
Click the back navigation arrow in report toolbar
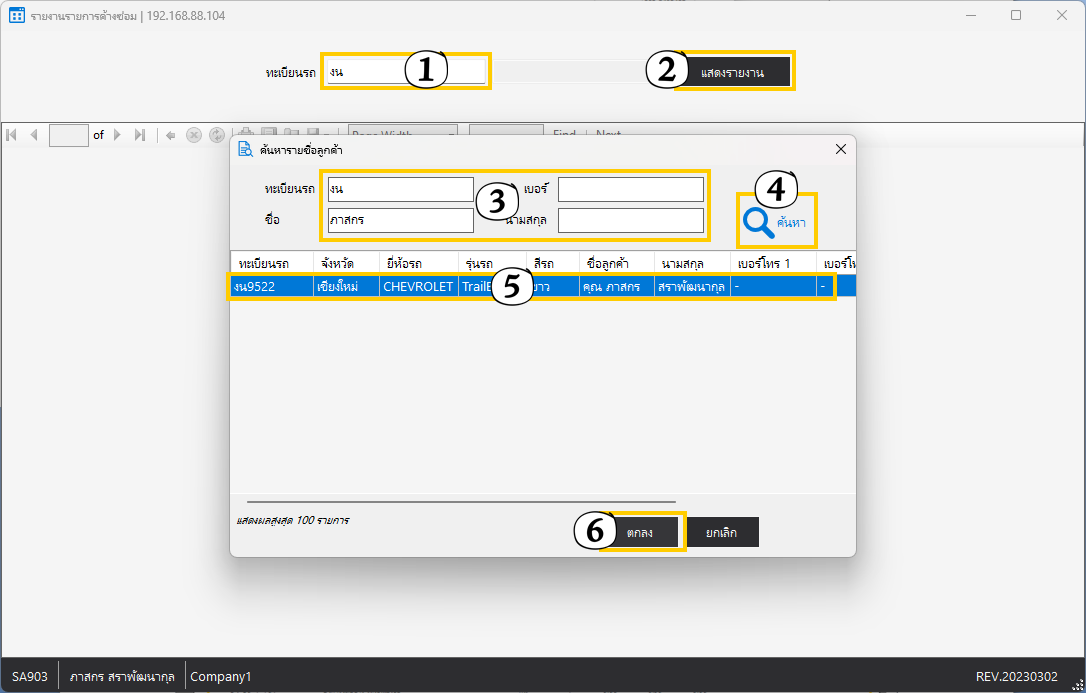click(171, 135)
